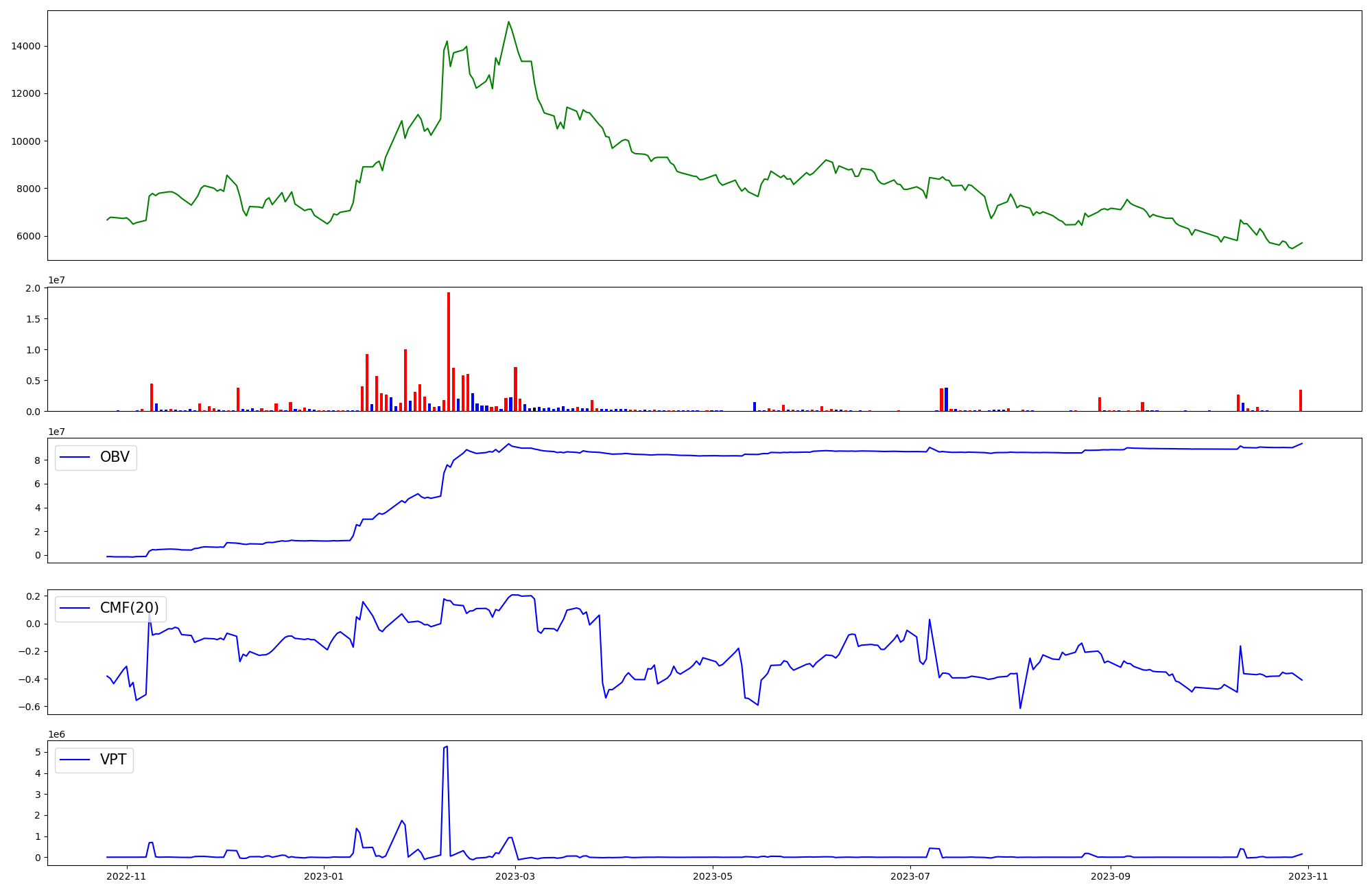Click the 2023-11 x-axis date label
Screen dimensions: 1372x892
(1308, 876)
